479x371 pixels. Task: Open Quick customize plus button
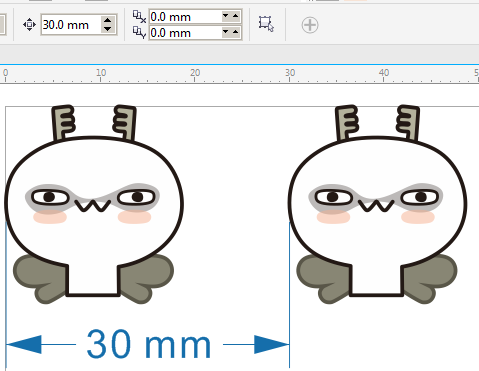pos(310,25)
